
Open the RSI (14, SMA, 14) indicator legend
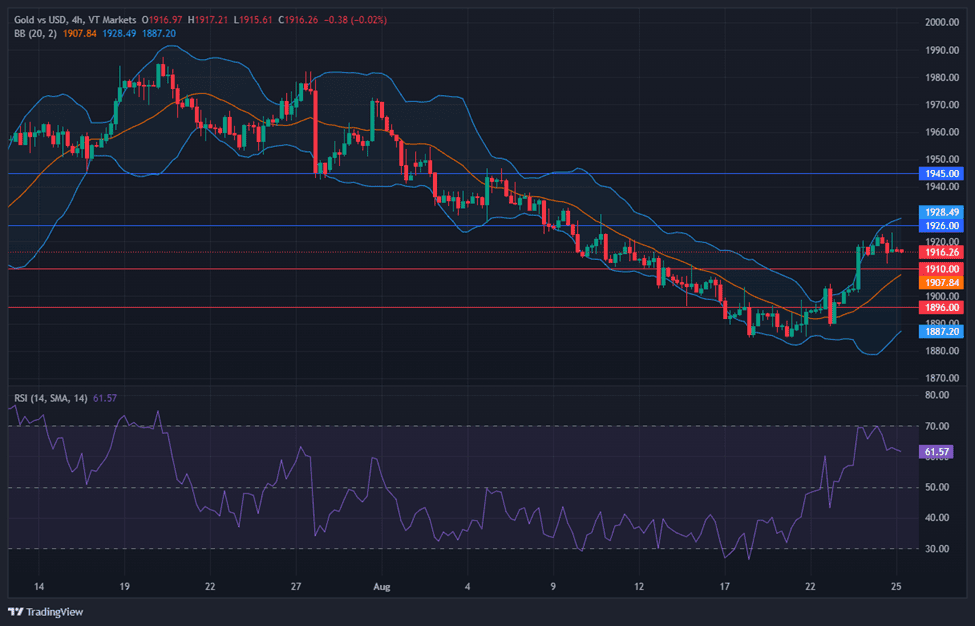click(x=51, y=398)
